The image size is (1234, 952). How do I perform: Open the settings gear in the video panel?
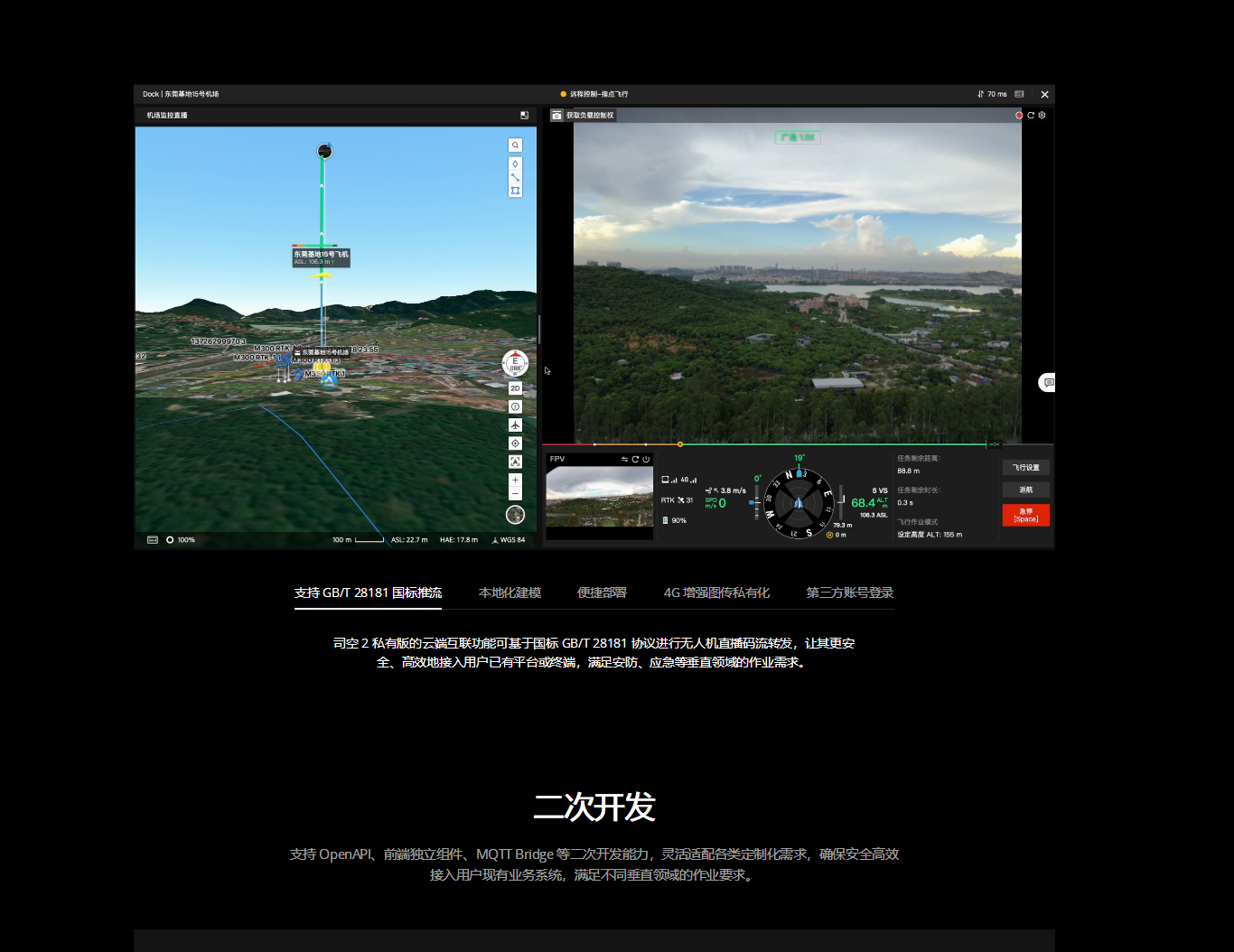pos(1042,116)
